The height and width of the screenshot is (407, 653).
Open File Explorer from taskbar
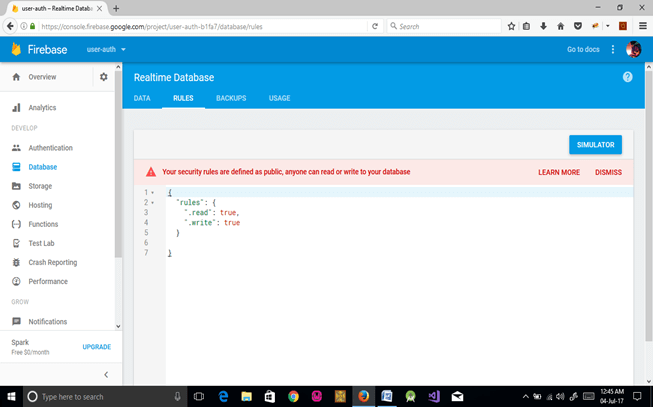coord(247,397)
